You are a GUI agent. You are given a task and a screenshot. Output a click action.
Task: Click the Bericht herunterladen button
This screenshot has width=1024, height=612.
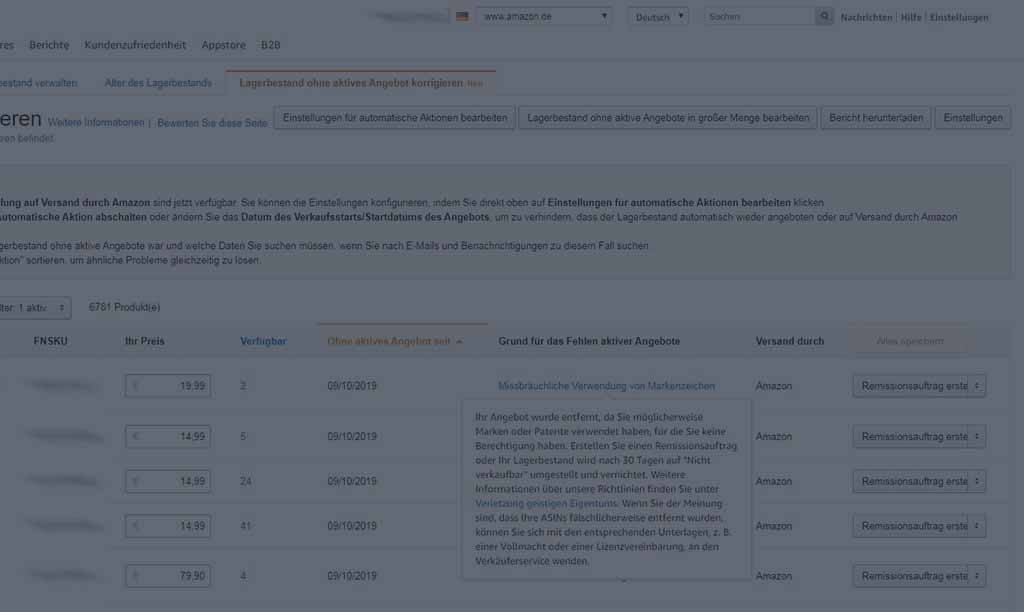click(x=876, y=118)
